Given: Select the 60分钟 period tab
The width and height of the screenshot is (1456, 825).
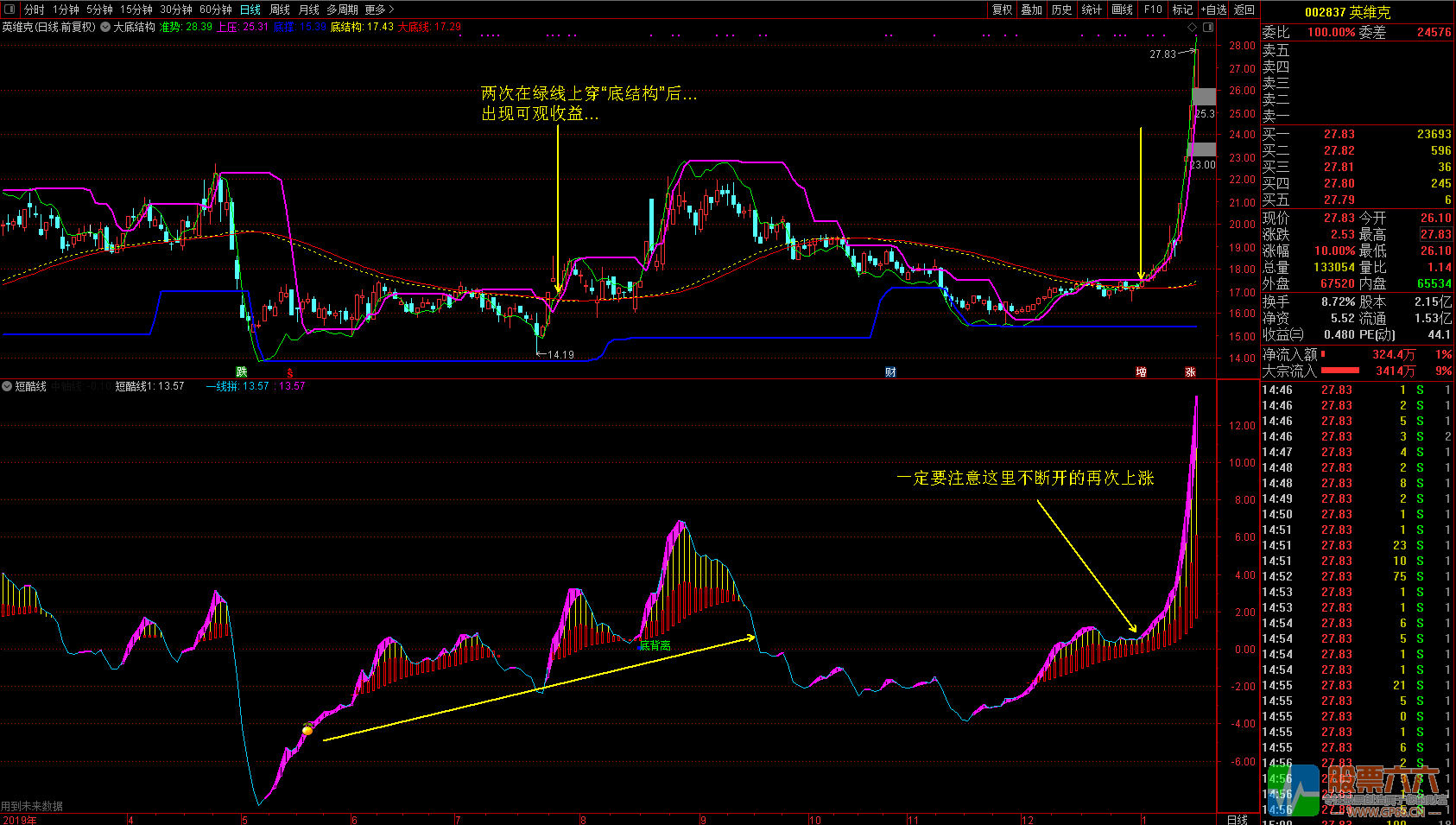Looking at the screenshot, I should 215,10.
